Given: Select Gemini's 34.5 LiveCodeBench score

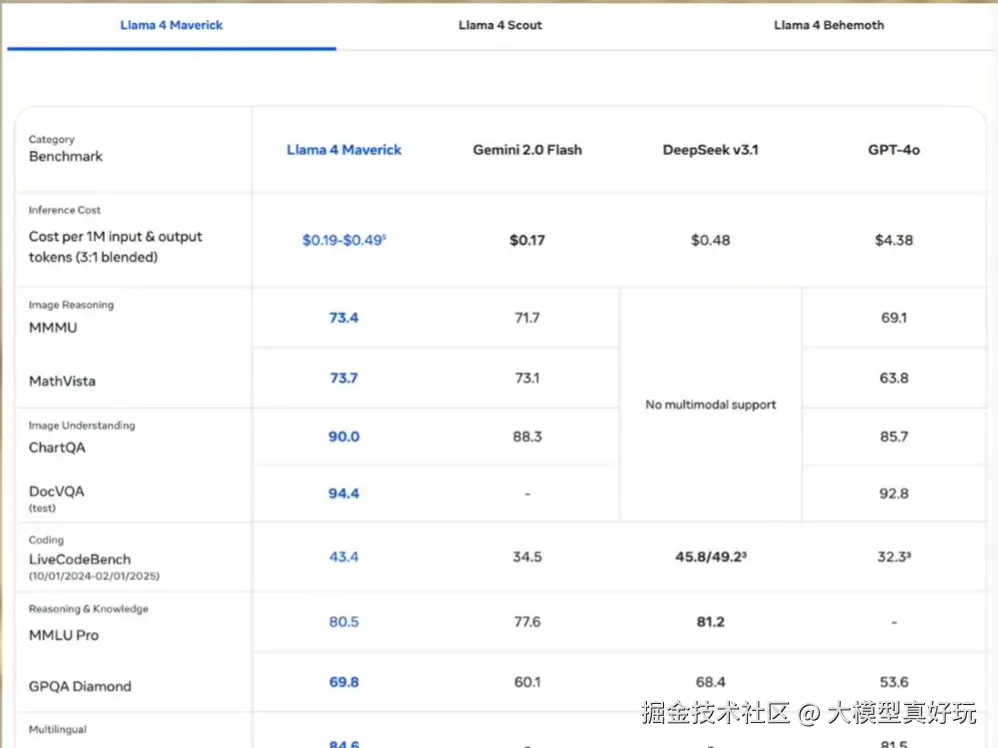Looking at the screenshot, I should (x=527, y=556).
